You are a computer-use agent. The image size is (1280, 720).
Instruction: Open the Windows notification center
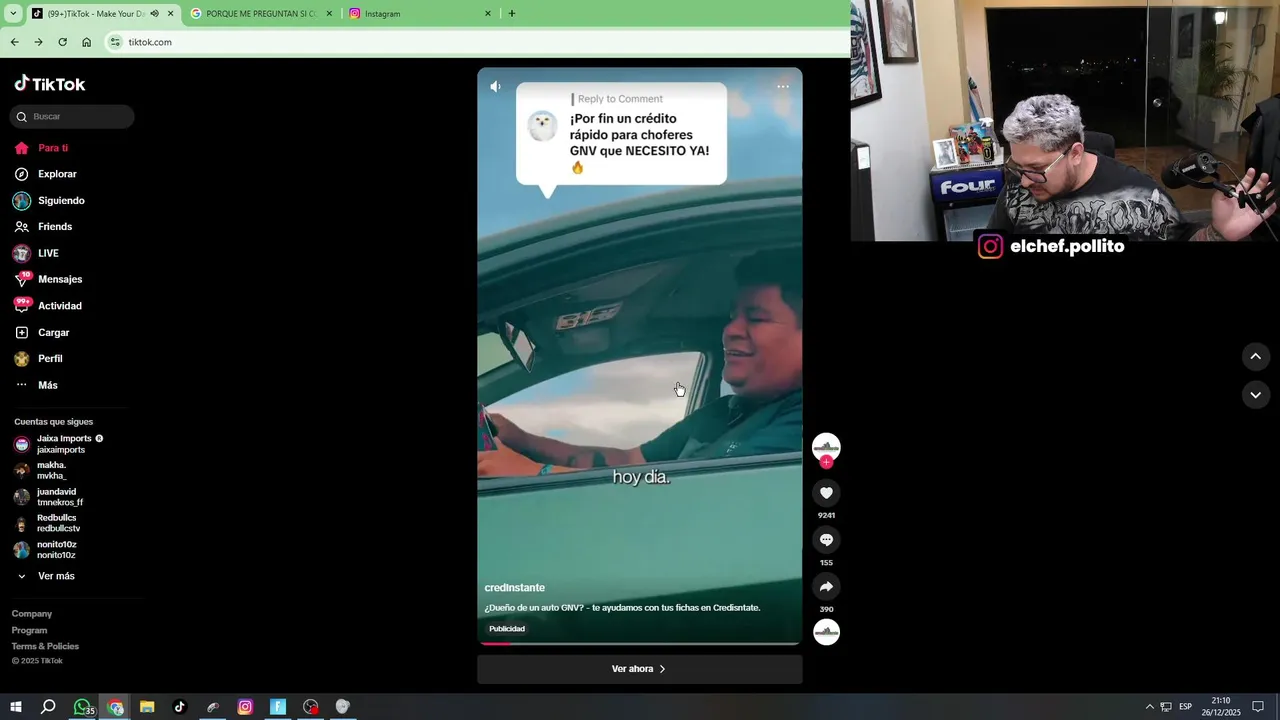(1258, 707)
